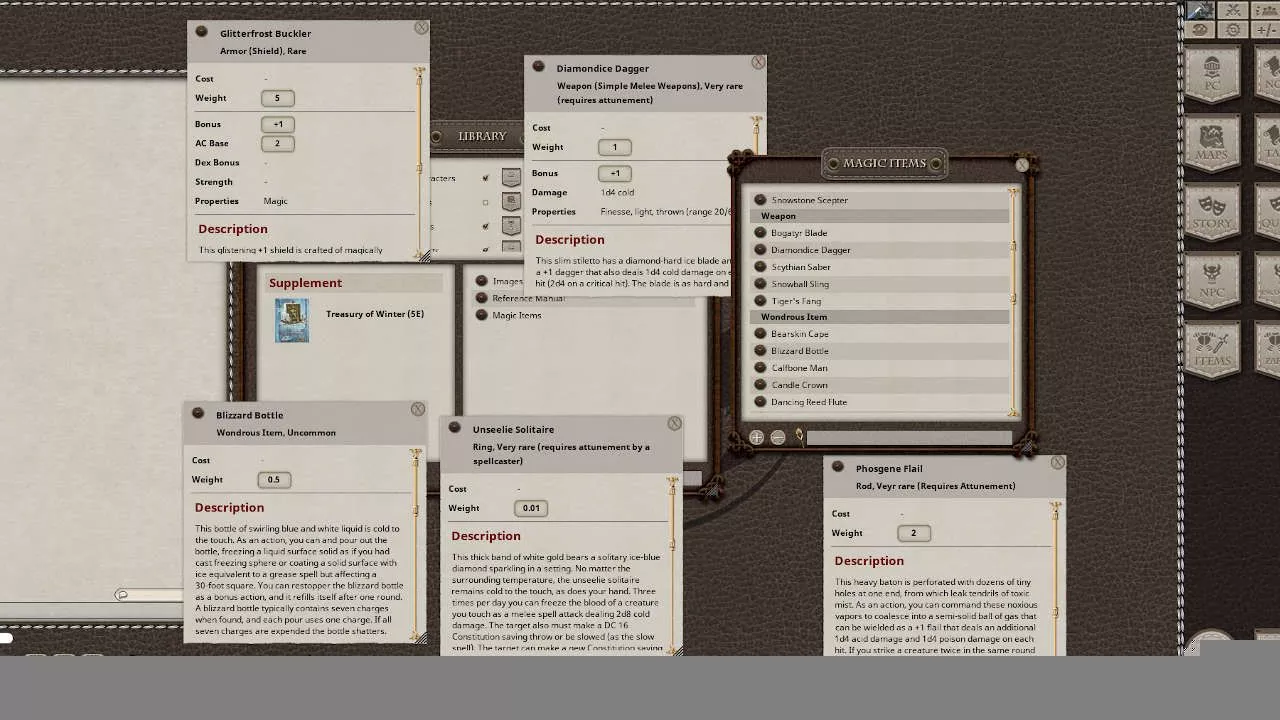Click the search icon in Magic Items footer
The width and height of the screenshot is (1280, 720).
[x=800, y=437]
